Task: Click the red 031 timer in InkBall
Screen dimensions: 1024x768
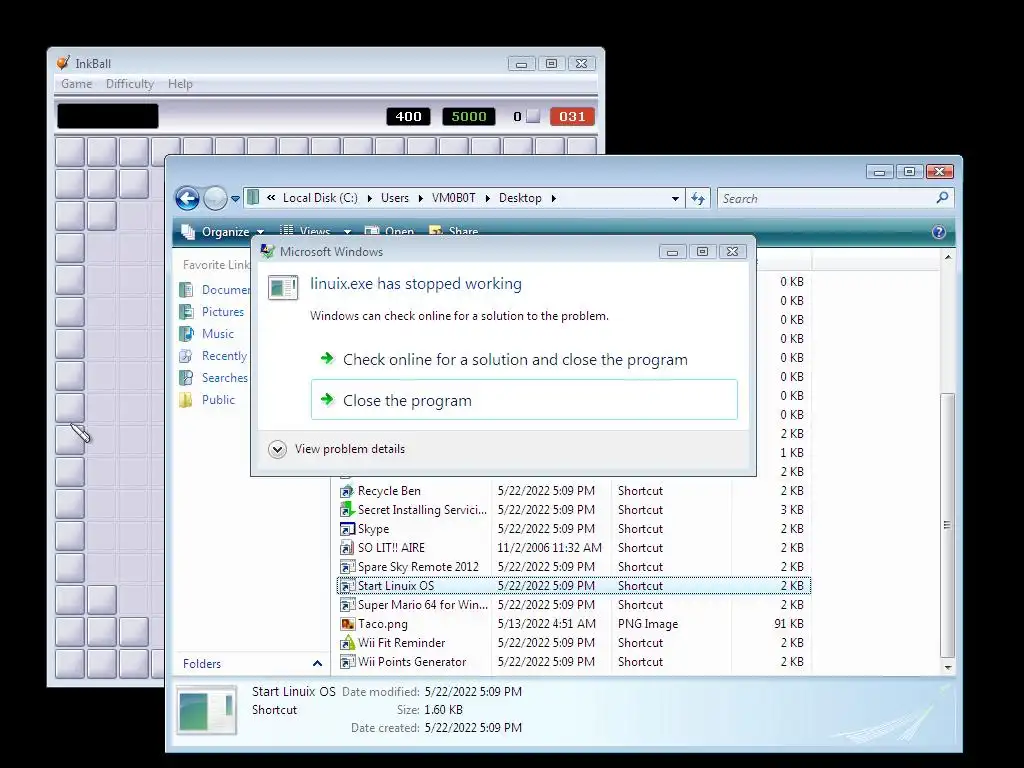Action: (x=572, y=116)
